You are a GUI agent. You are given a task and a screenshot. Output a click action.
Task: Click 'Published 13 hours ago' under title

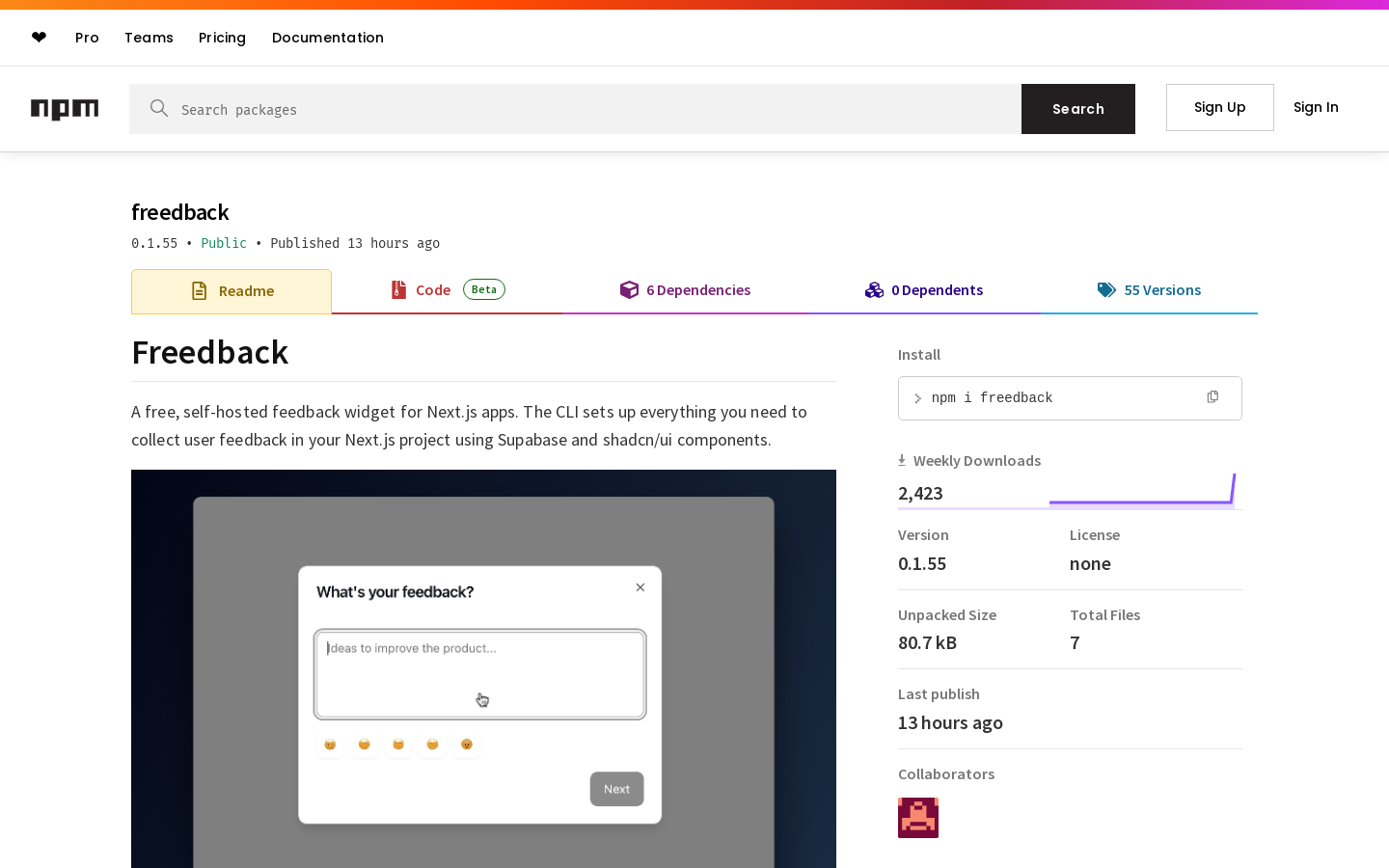point(355,243)
